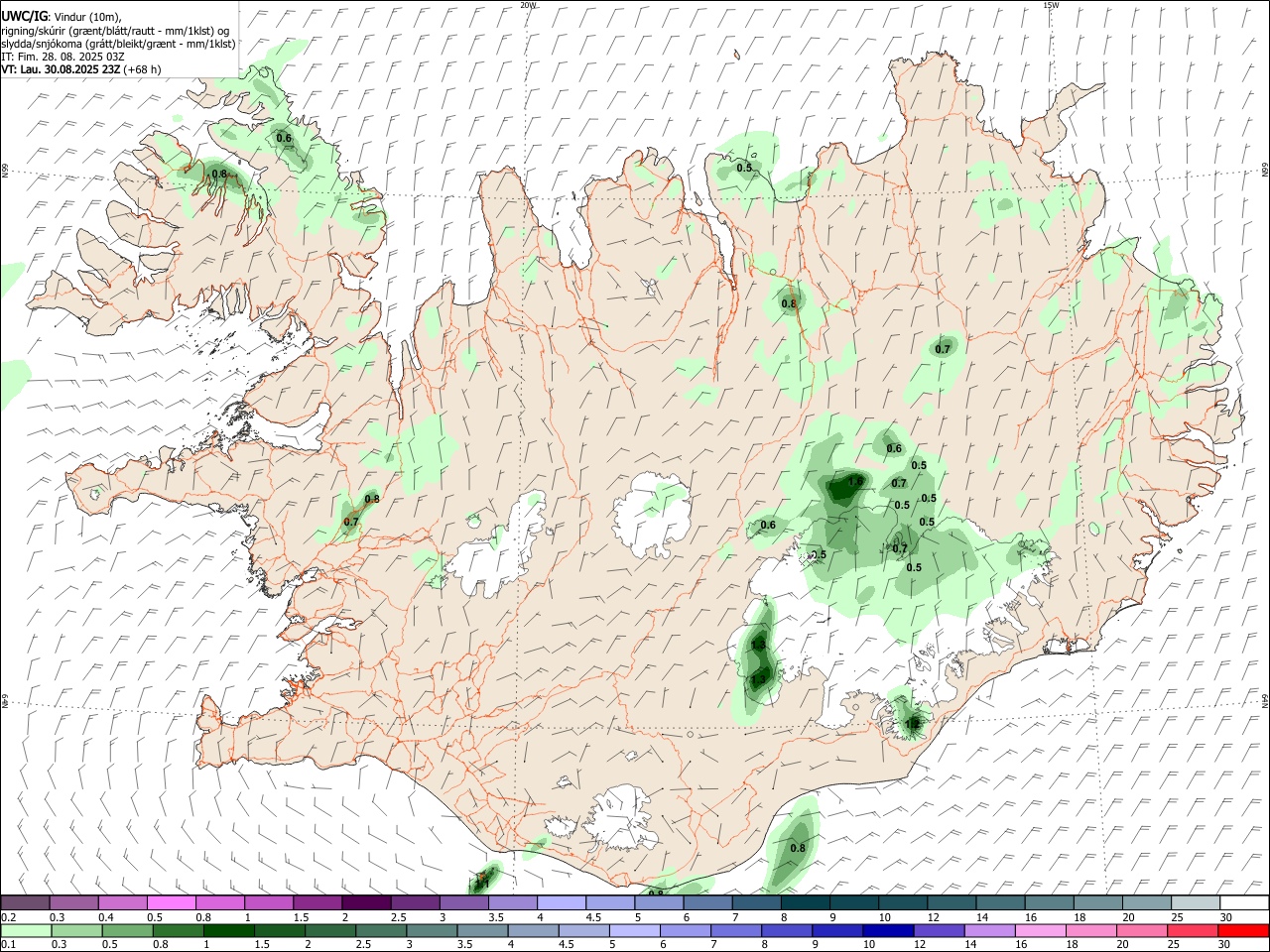
Task: Click the 1.6 precipitation value on the map
Action: click(855, 482)
